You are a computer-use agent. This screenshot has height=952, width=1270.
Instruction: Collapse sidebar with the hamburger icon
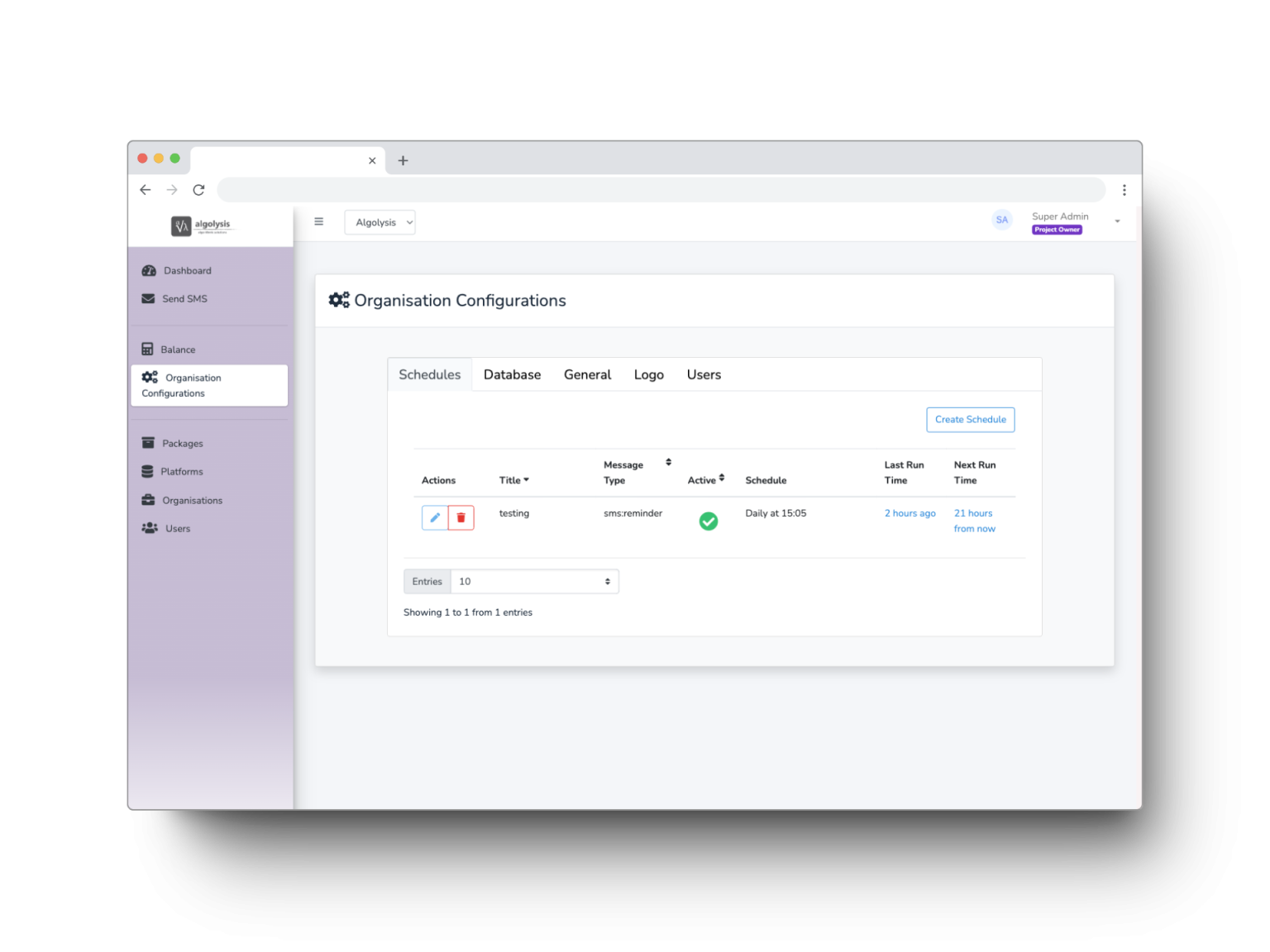[x=319, y=221]
